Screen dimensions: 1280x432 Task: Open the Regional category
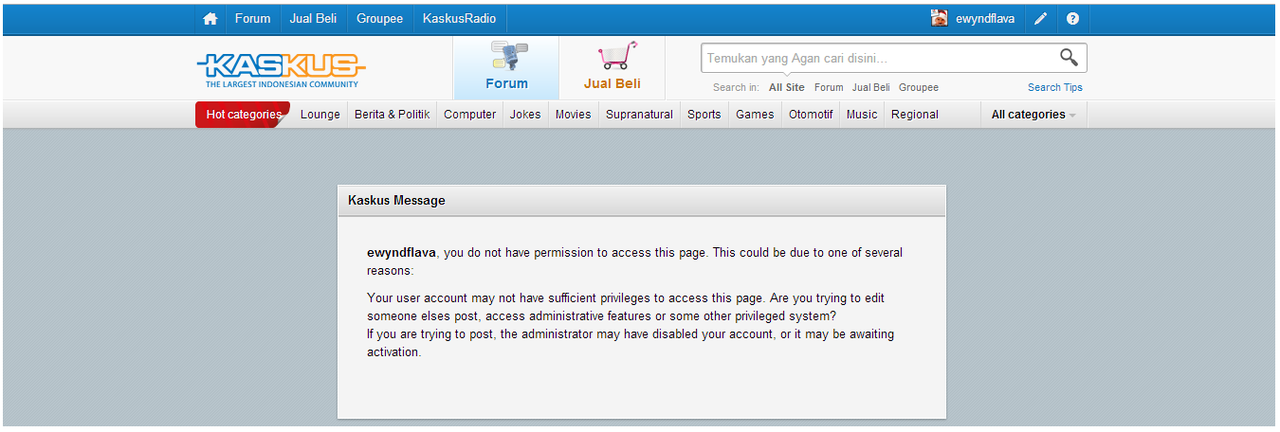[x=915, y=115]
